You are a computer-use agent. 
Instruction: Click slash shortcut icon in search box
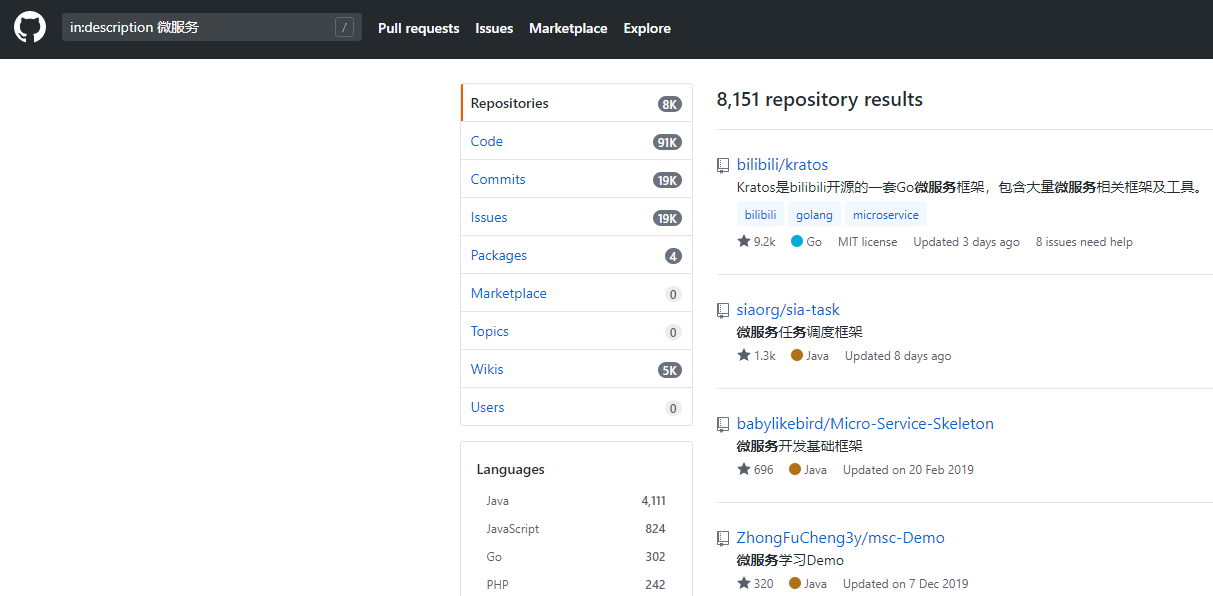pos(345,28)
